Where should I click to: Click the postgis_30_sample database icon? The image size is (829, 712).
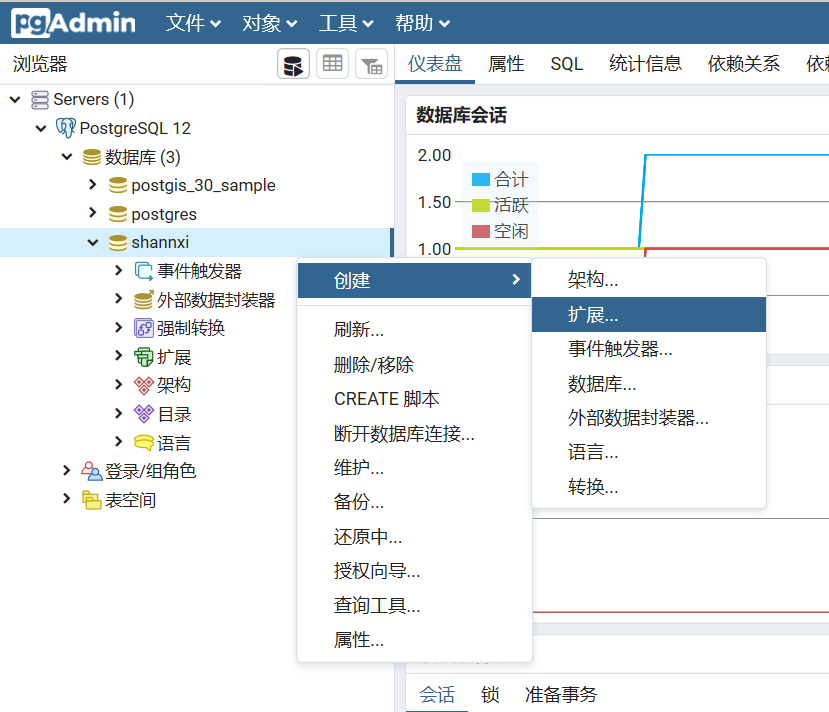(117, 185)
